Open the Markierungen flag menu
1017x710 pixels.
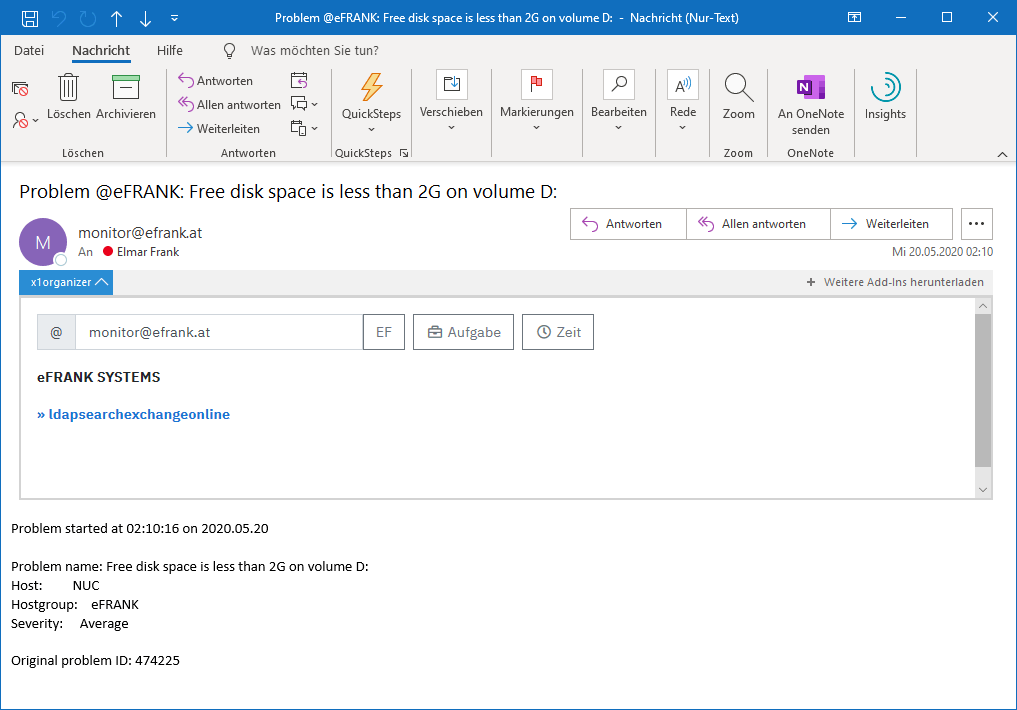[537, 101]
